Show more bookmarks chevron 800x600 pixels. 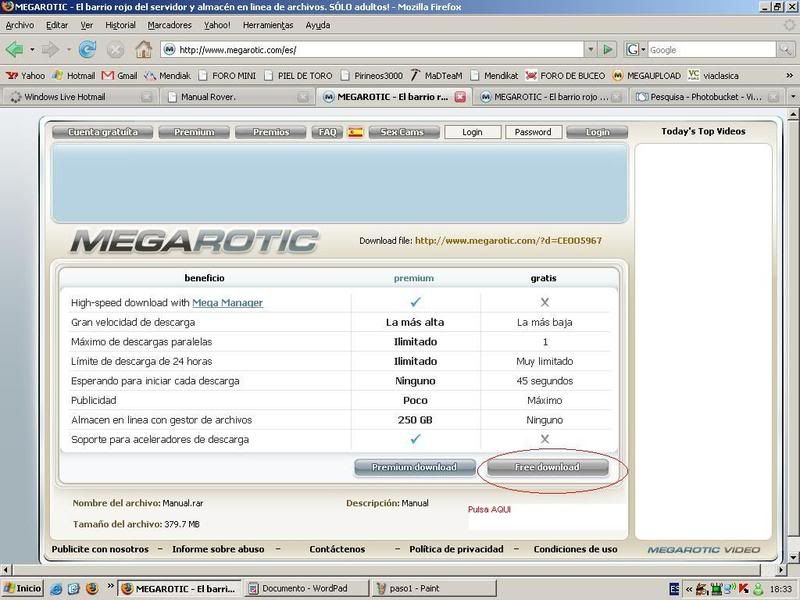[790, 76]
